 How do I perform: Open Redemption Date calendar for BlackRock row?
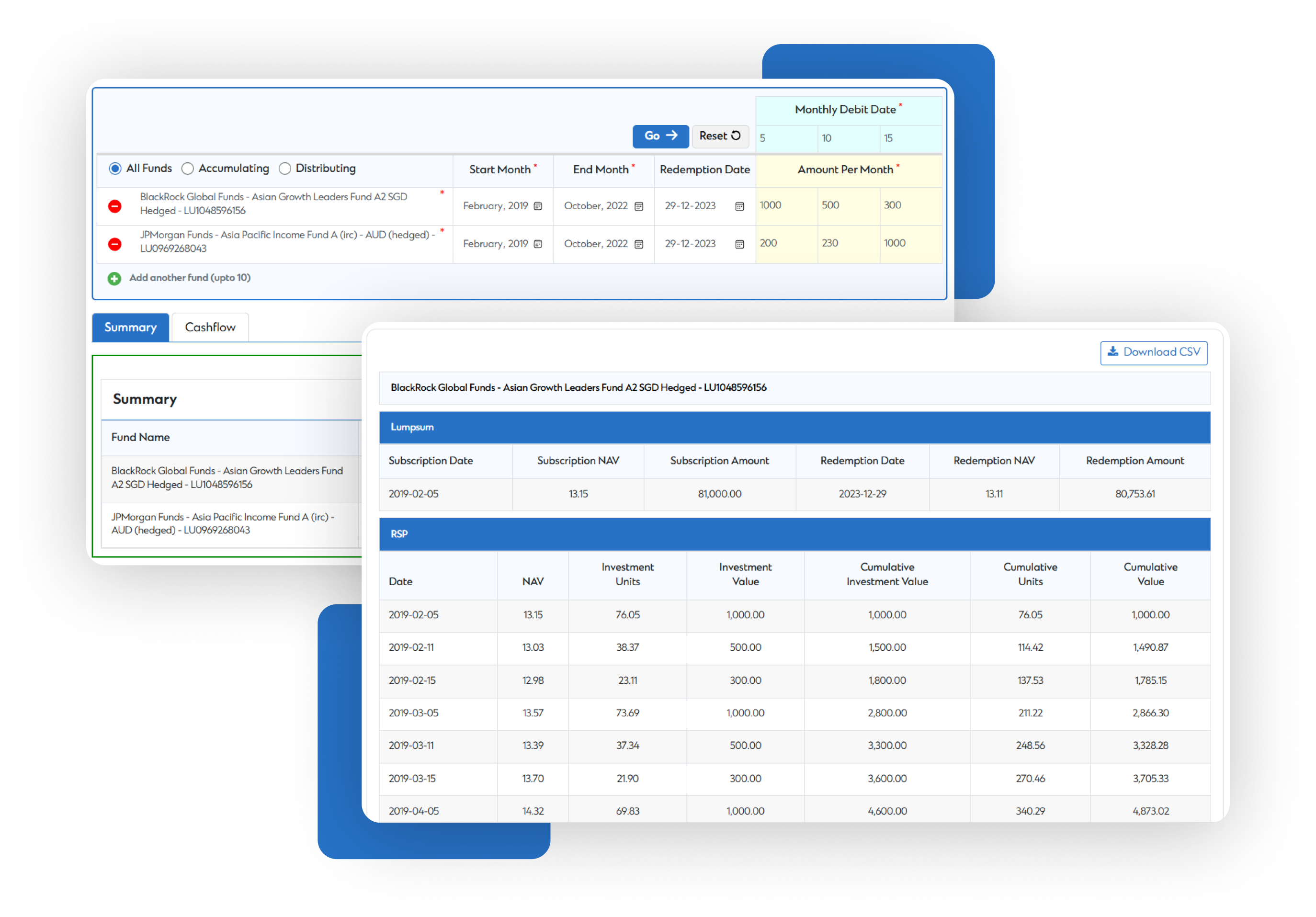(739, 206)
